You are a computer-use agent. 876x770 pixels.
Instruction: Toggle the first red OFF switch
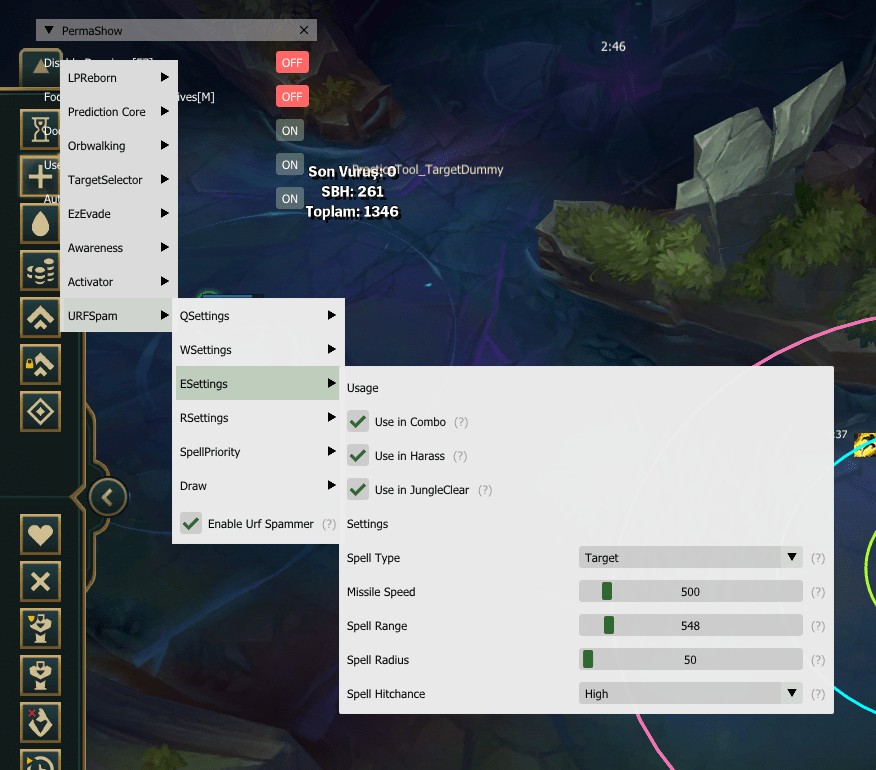click(292, 63)
